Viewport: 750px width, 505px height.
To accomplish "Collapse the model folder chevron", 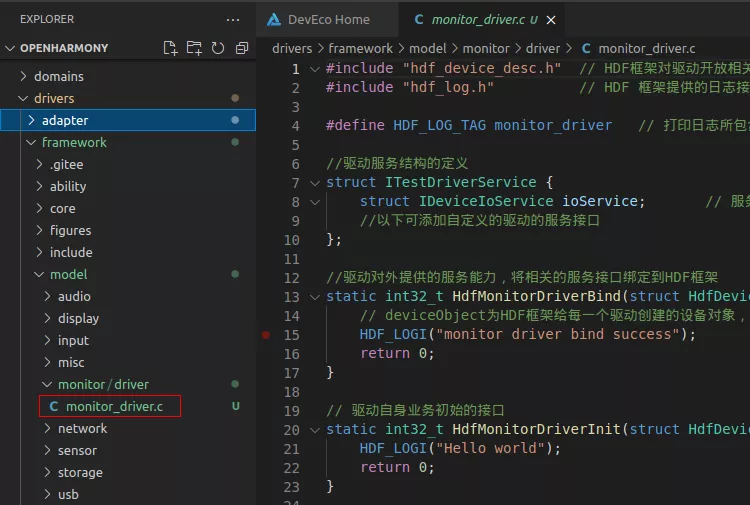I will tap(39, 274).
